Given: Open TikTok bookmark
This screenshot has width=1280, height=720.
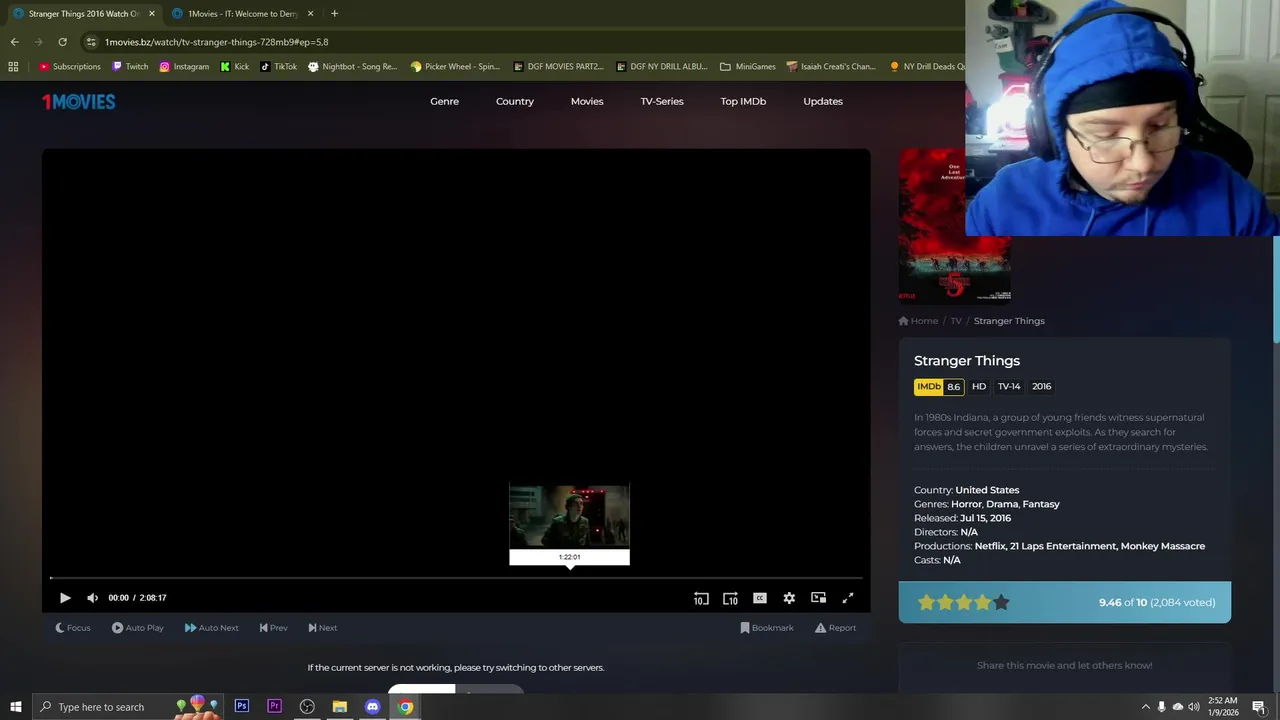Looking at the screenshot, I should pos(278,67).
